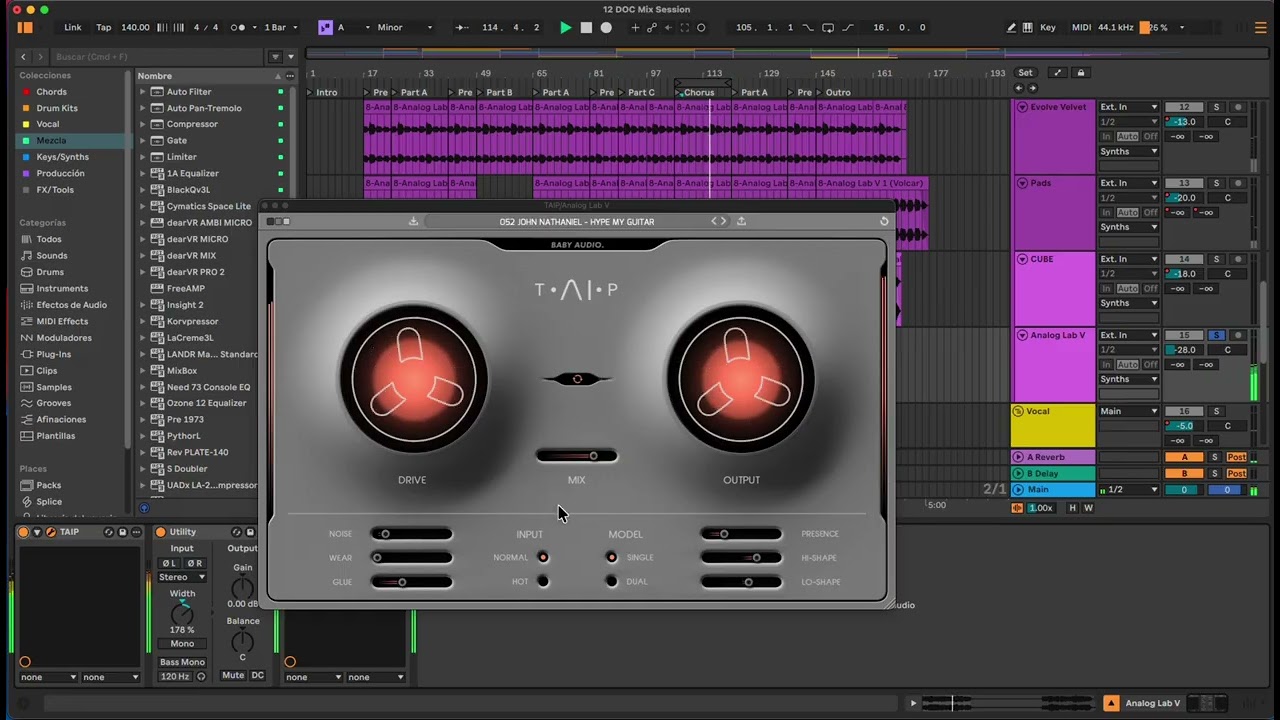The image size is (1280, 720).
Task: Expand the Compressor browser item
Action: click(x=143, y=124)
